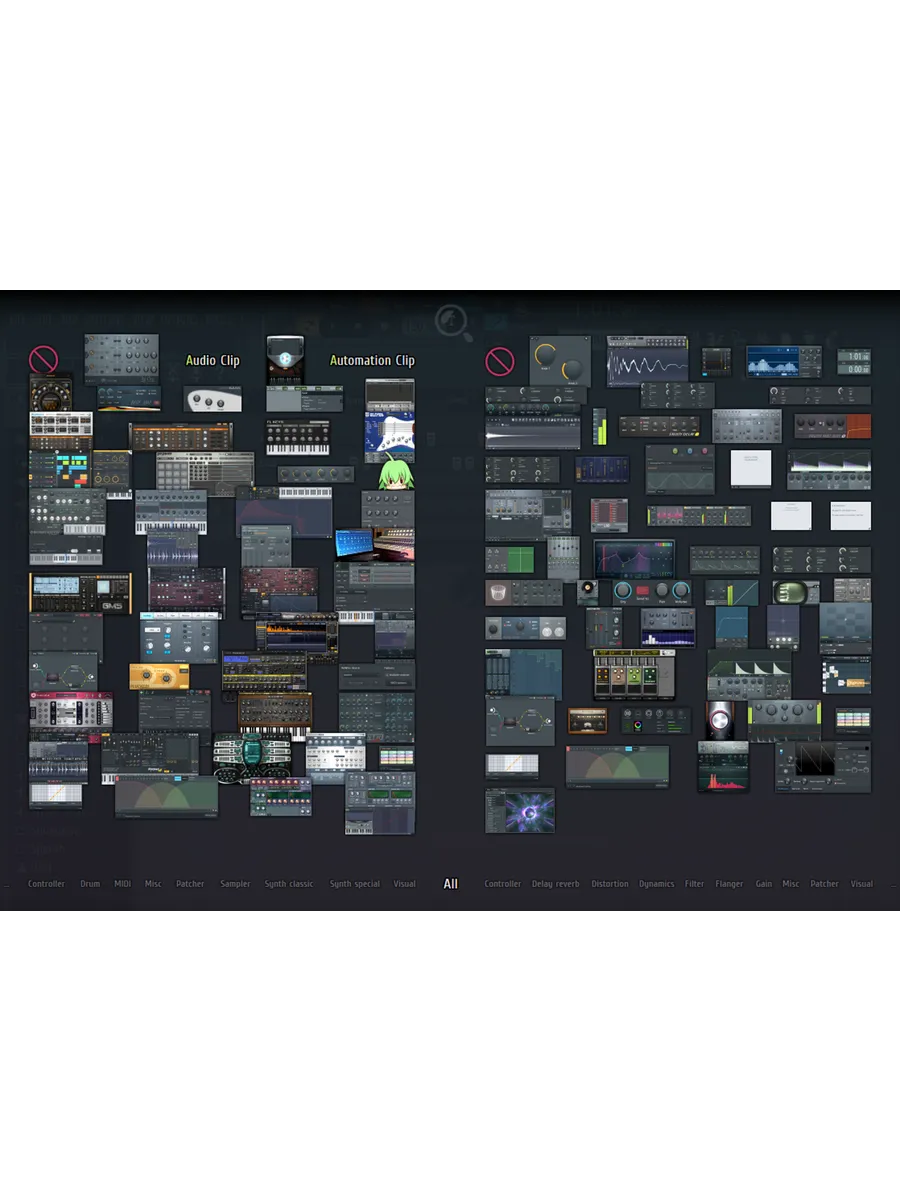This screenshot has height=1200, width=900.
Task: Select the red 'none' icon in generators panel
Action: point(43,360)
